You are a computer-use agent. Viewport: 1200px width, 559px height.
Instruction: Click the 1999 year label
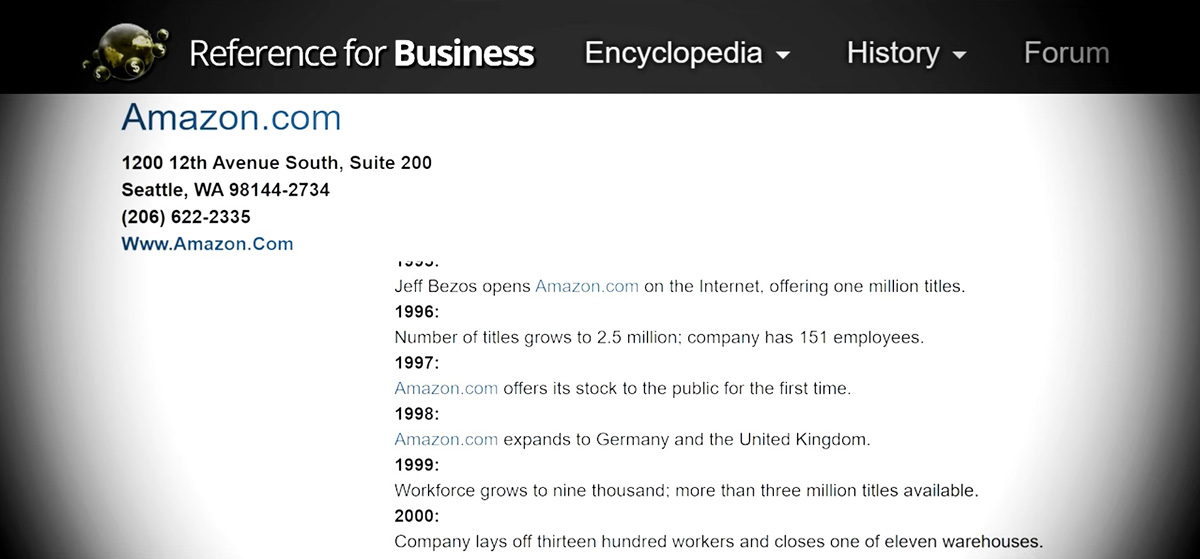pos(417,465)
